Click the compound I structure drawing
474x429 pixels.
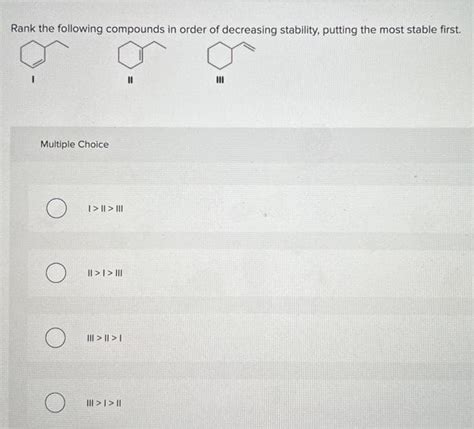tap(44, 53)
